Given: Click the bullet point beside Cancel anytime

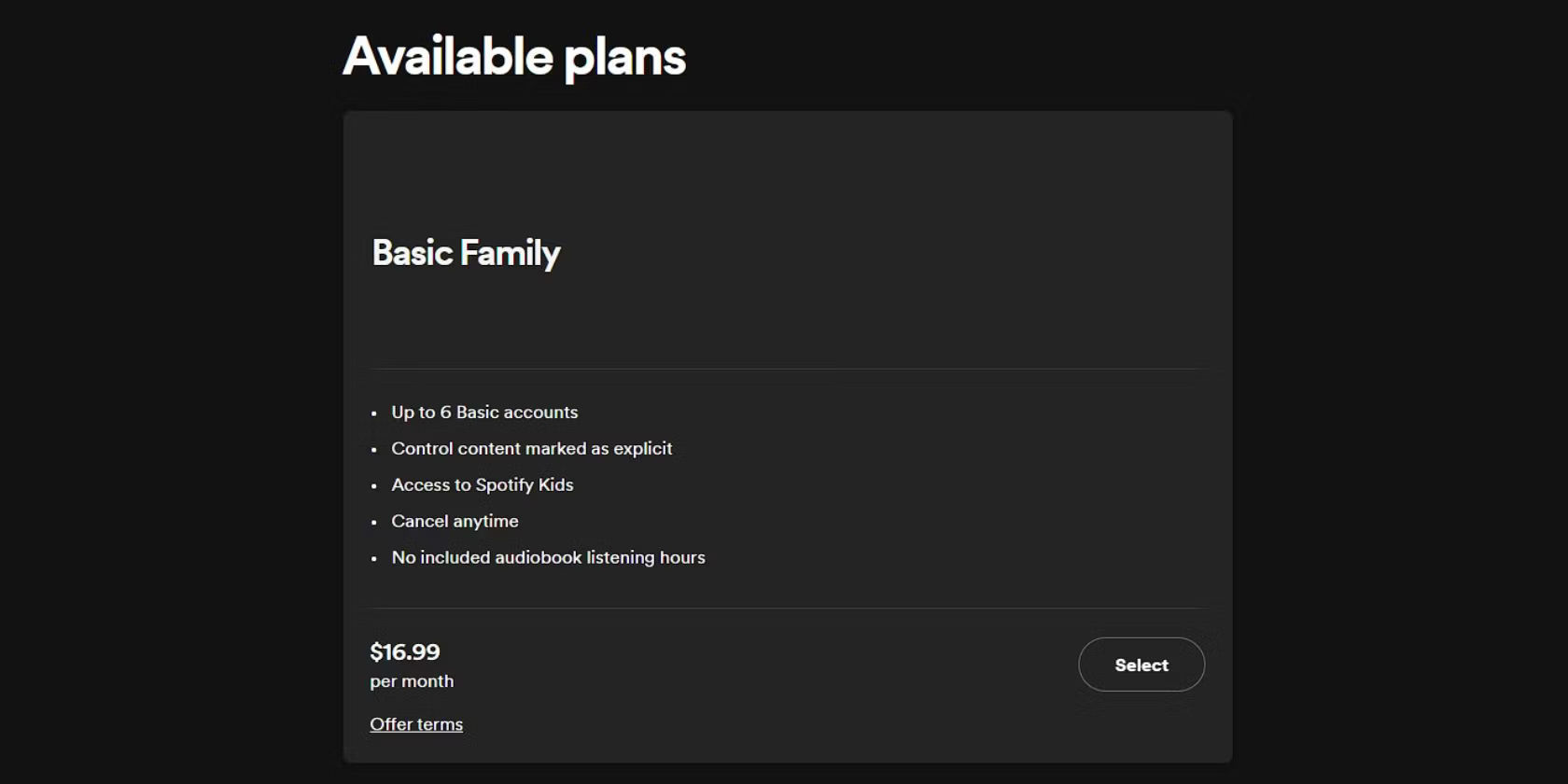Looking at the screenshot, I should click(374, 523).
